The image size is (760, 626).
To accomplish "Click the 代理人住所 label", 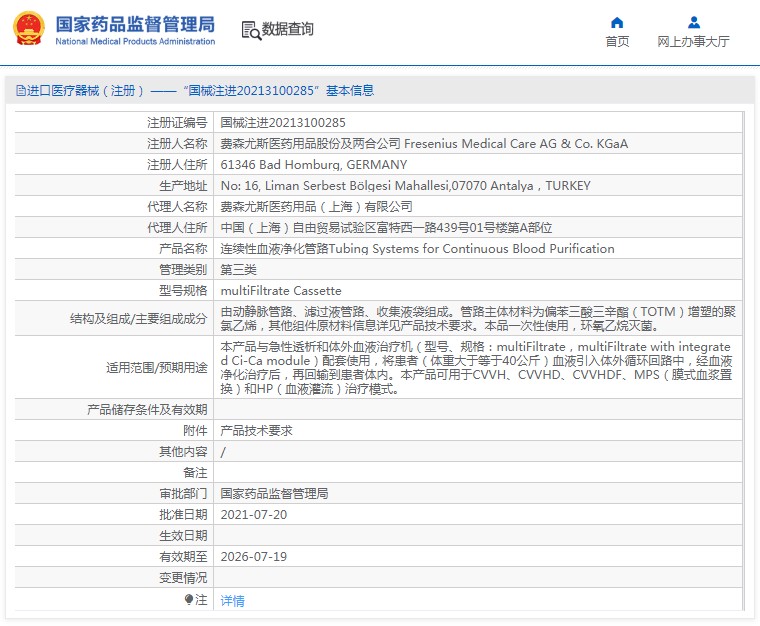I will (177, 228).
